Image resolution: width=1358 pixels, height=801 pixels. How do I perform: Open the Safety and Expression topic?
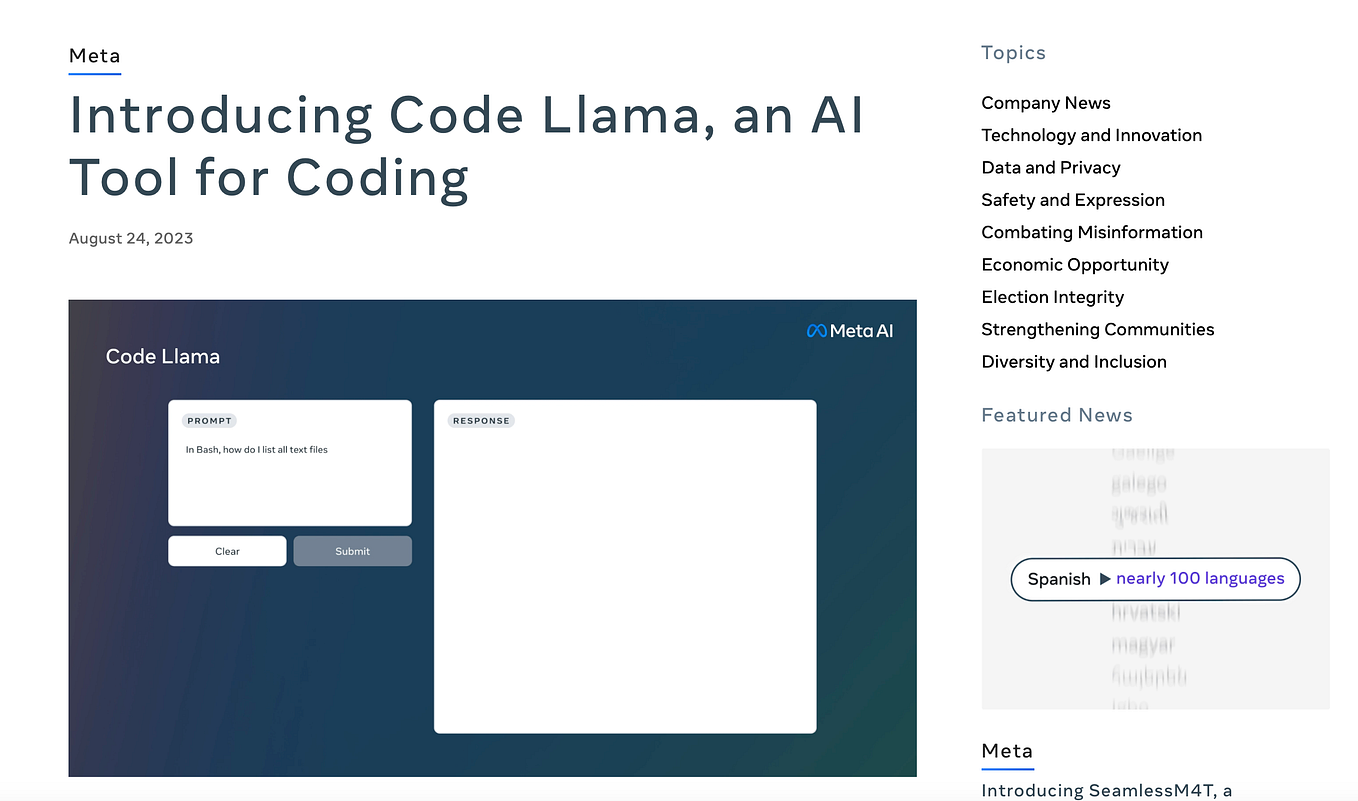(x=1072, y=200)
